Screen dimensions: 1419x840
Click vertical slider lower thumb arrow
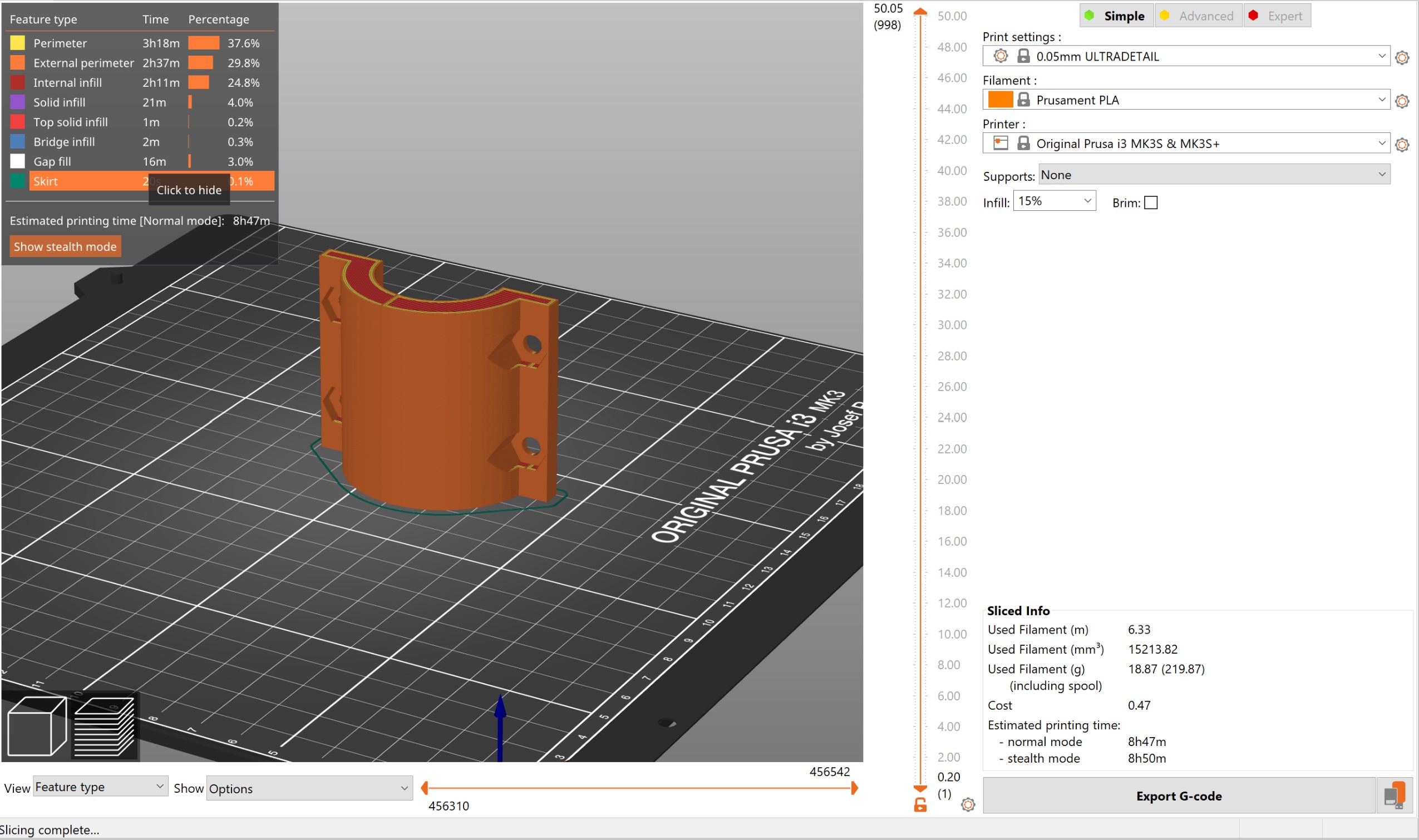[920, 788]
